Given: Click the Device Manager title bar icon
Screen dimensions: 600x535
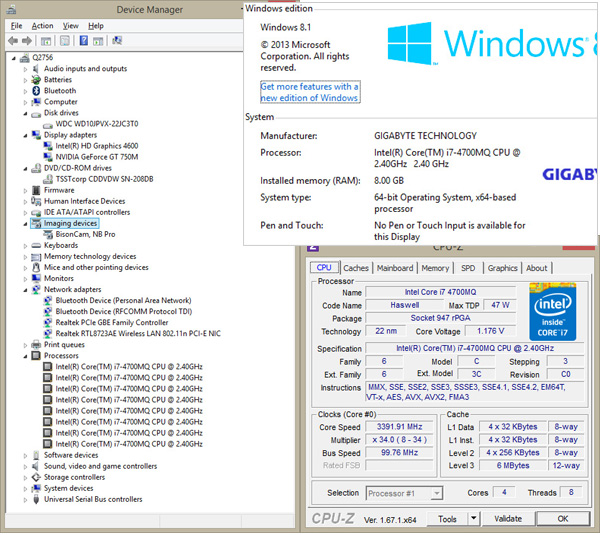Looking at the screenshot, I should click(11, 10).
